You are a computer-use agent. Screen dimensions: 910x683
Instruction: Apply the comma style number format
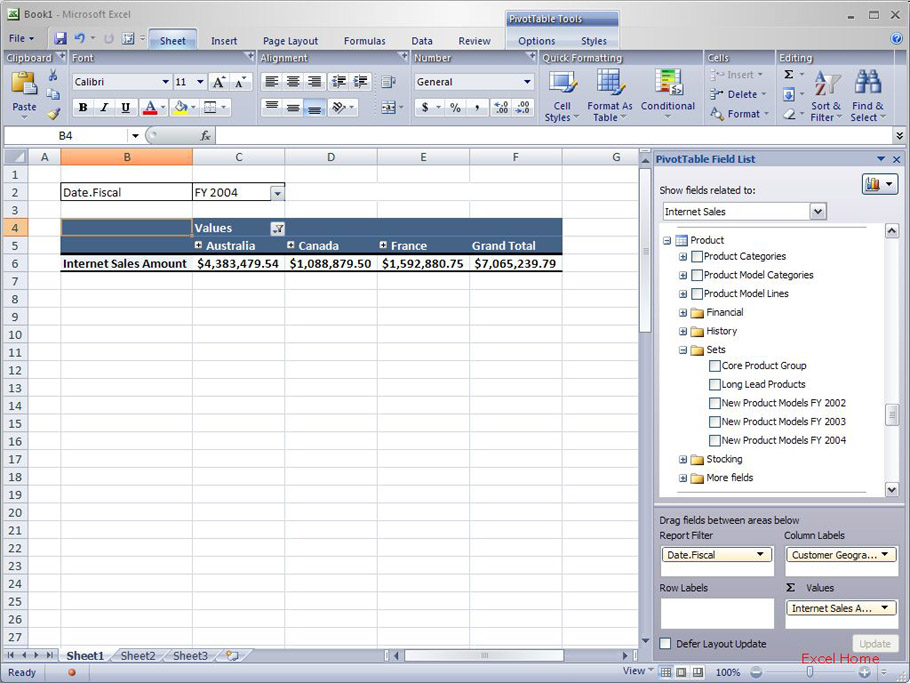477,107
